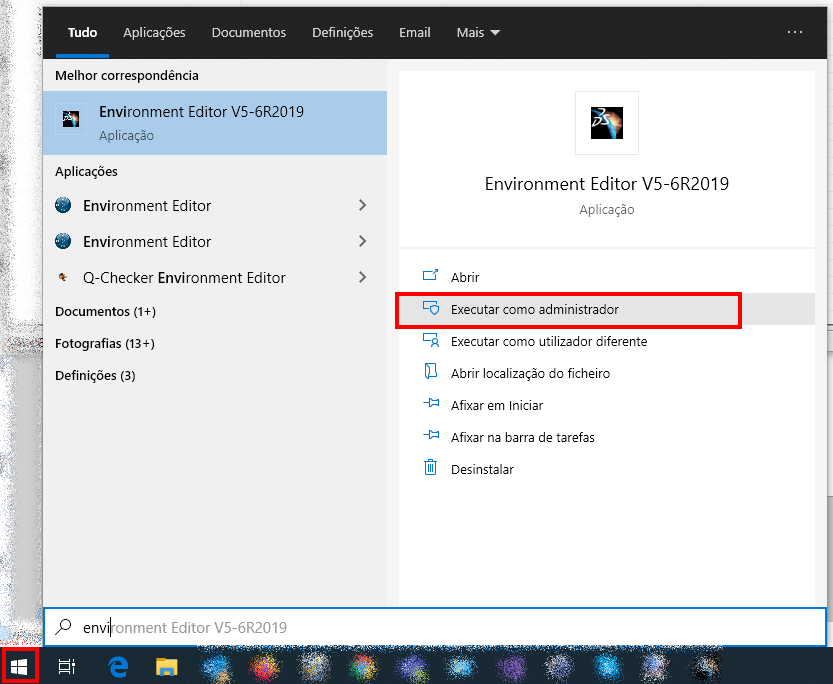The height and width of the screenshot is (684, 833).
Task: Click the Q-Checker Environment Editor icon
Action: pyautogui.click(x=64, y=278)
